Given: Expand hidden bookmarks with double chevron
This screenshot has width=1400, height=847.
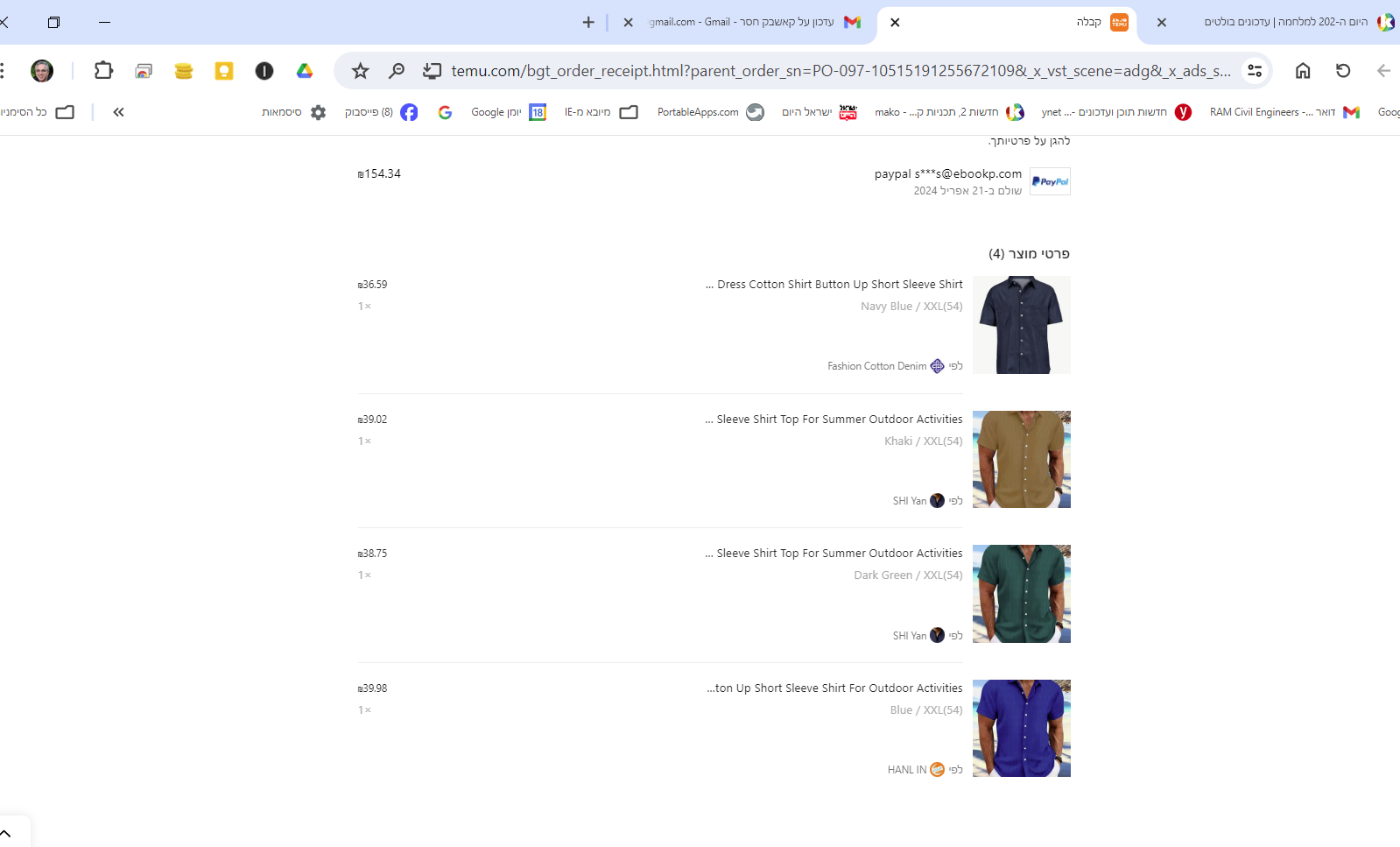Looking at the screenshot, I should click(x=118, y=112).
